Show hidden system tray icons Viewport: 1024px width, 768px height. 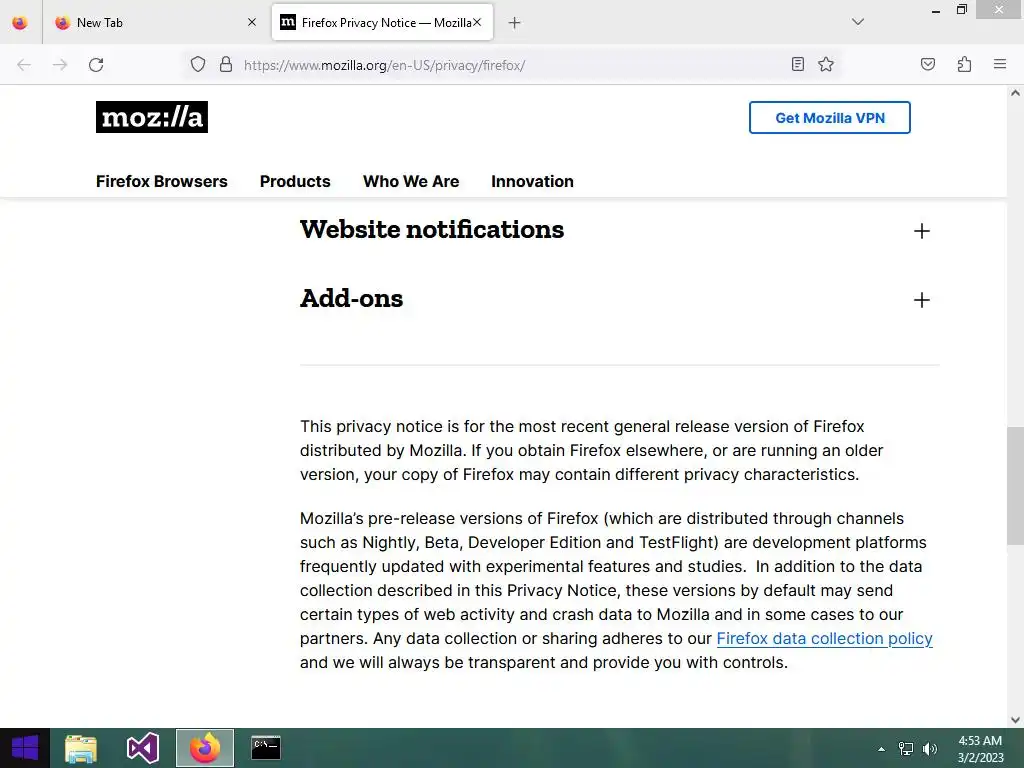pos(882,749)
